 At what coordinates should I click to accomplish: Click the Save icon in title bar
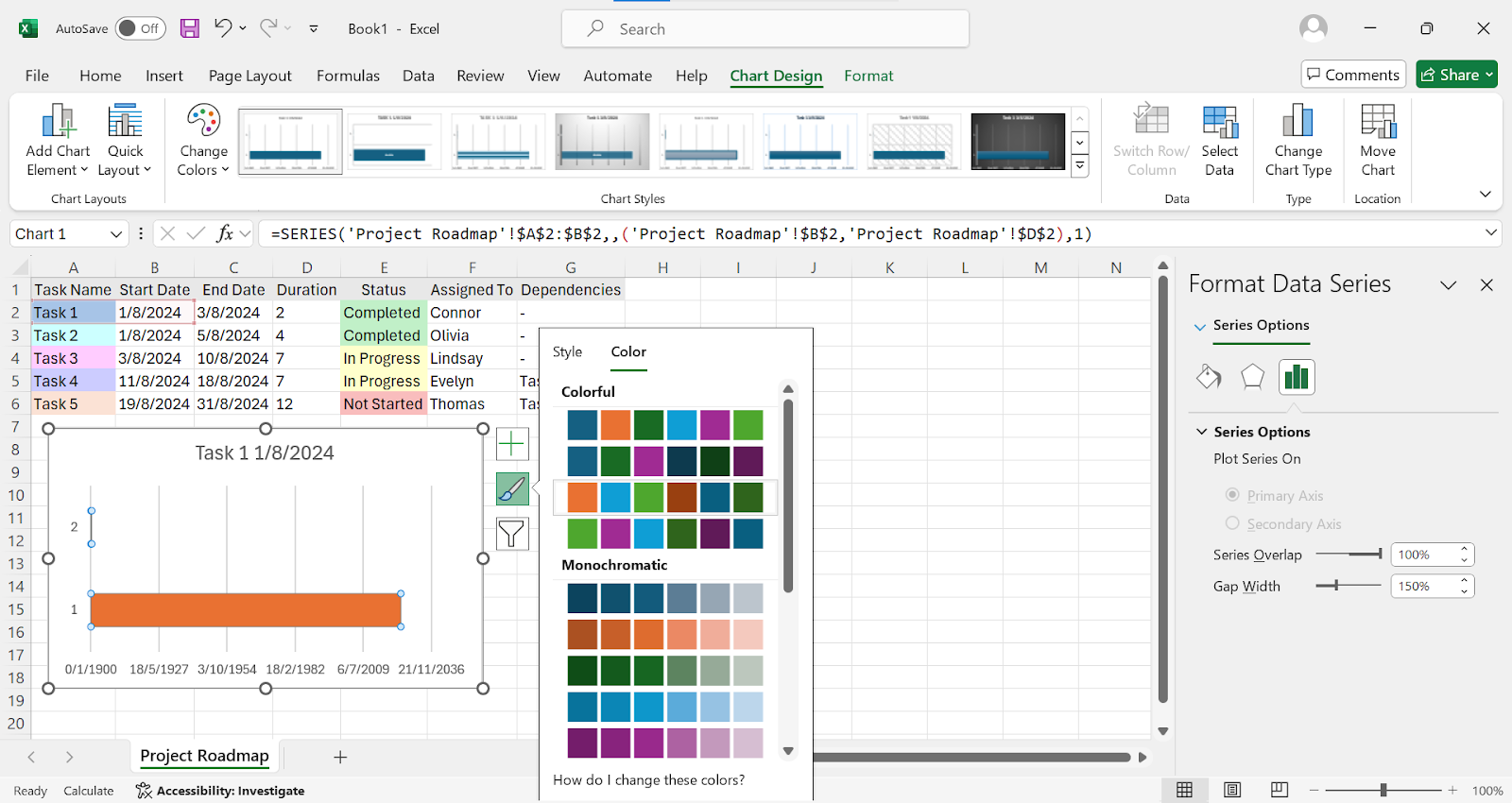tap(190, 28)
